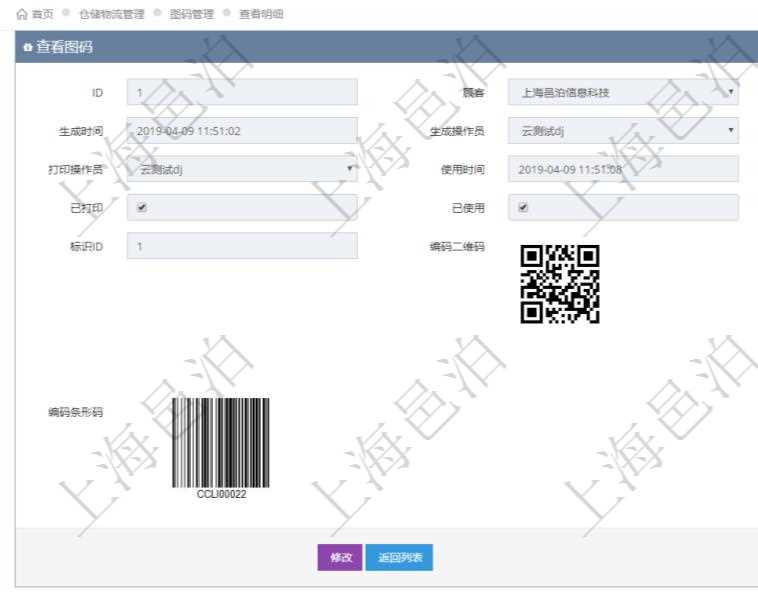Screen dimensions: 758x600
Task: Navigate to 仓储物流管理 breadcrumb
Action: (x=111, y=15)
